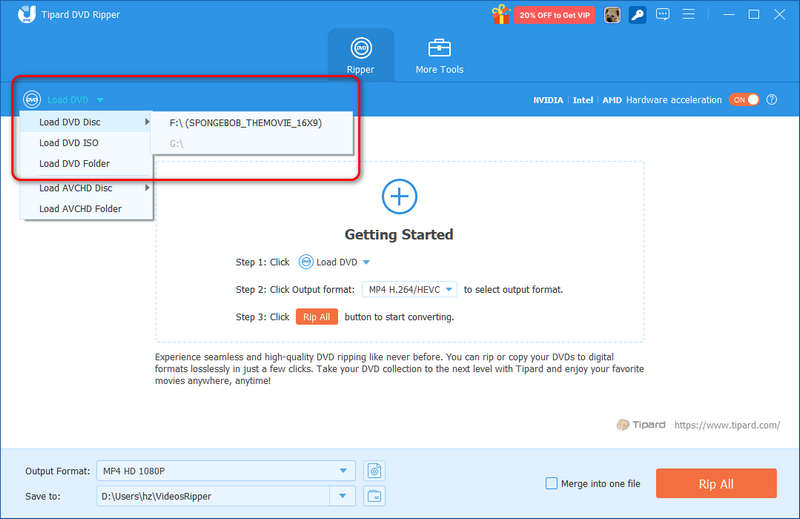This screenshot has width=800, height=519.
Task: Turn off the Hardware acceleration switch
Action: click(744, 100)
